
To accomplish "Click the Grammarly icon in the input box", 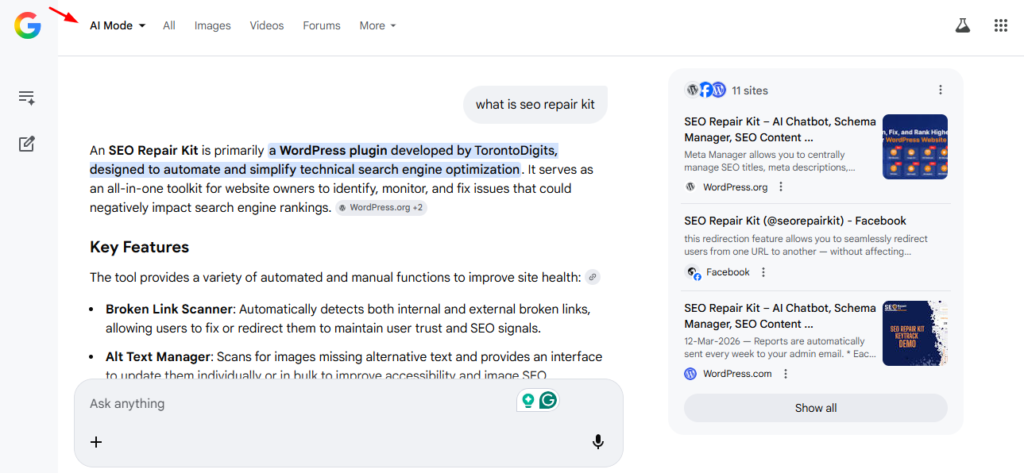I will 549,400.
